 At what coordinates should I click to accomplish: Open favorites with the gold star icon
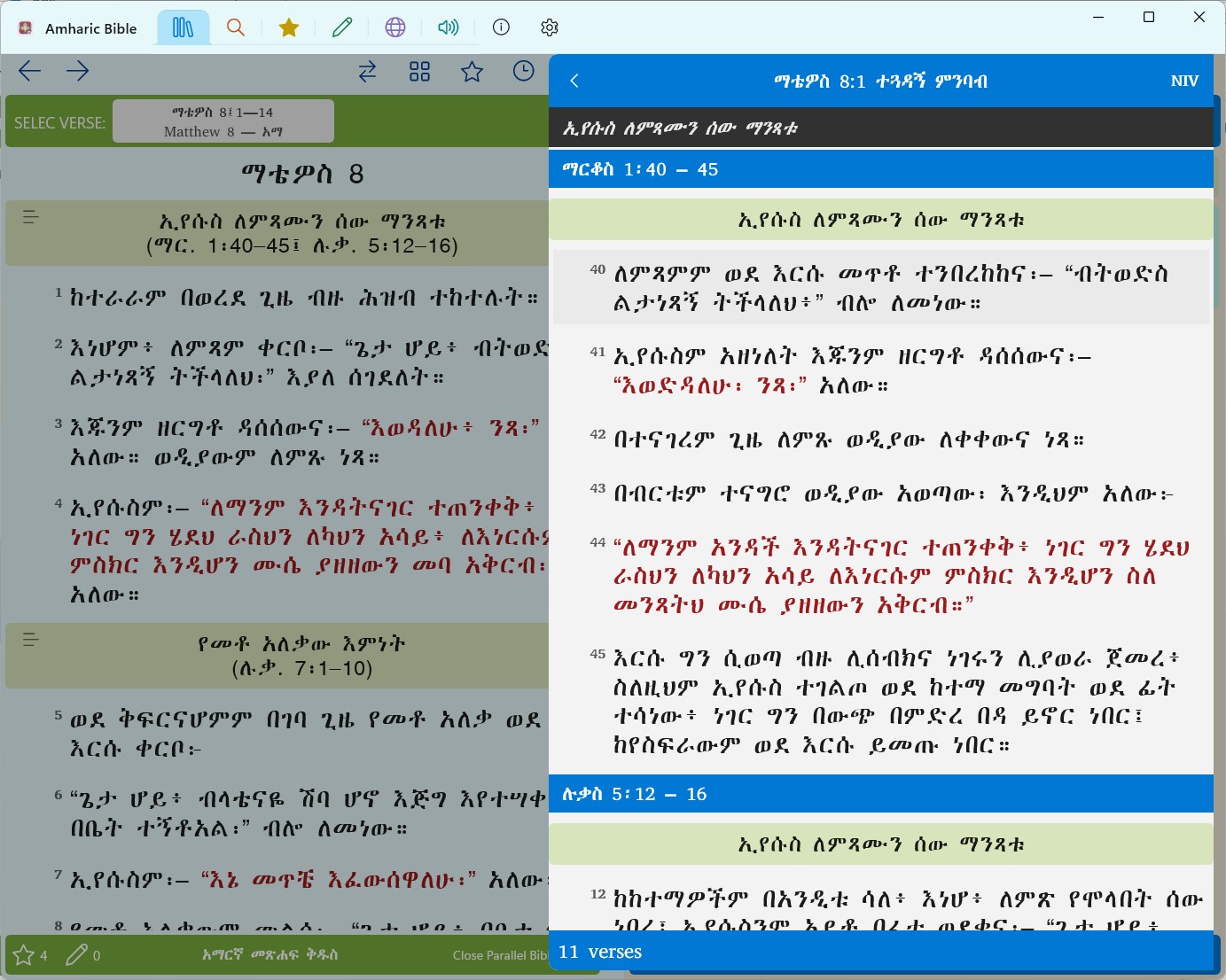(288, 27)
